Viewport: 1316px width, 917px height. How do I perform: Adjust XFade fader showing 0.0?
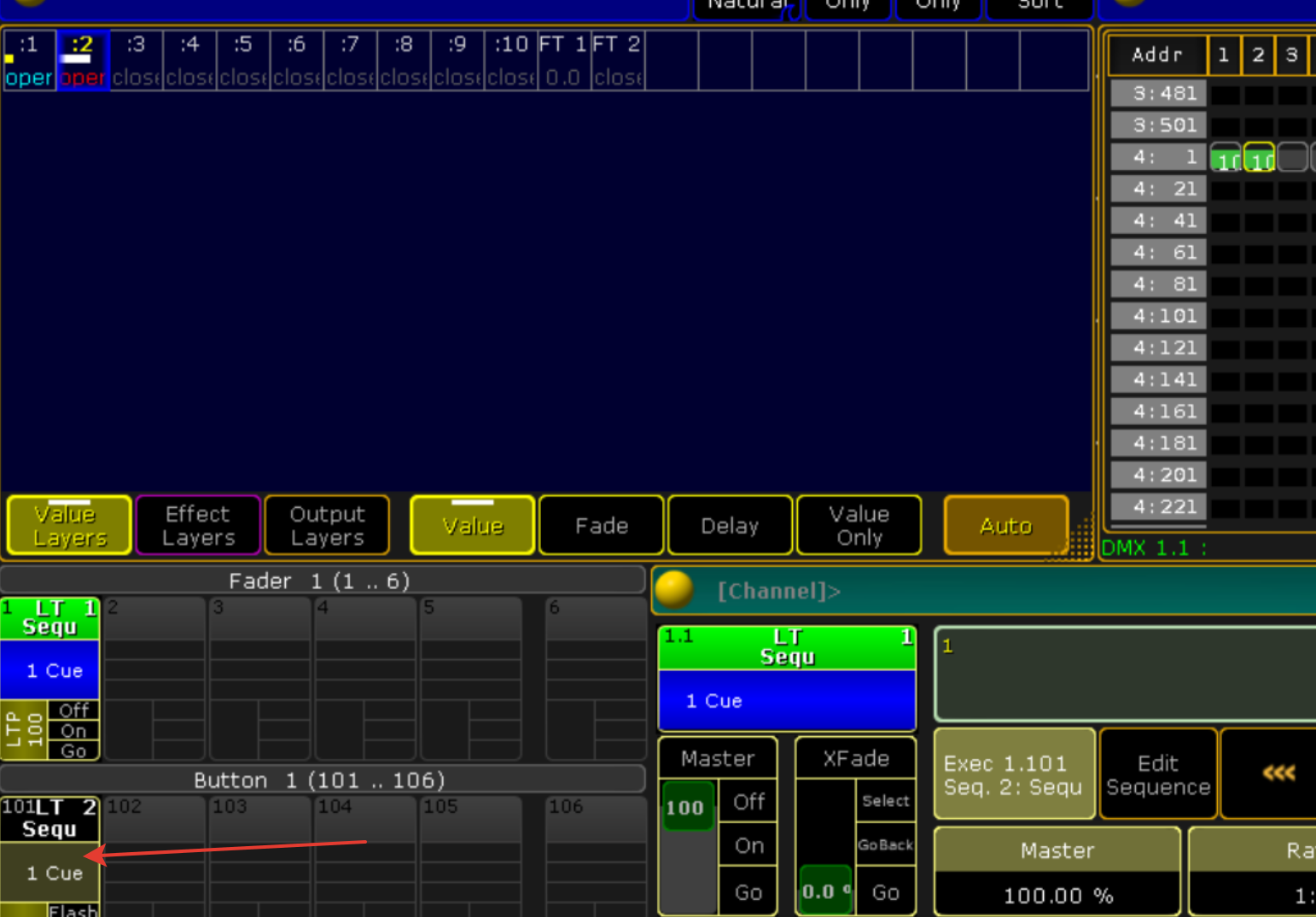click(825, 891)
